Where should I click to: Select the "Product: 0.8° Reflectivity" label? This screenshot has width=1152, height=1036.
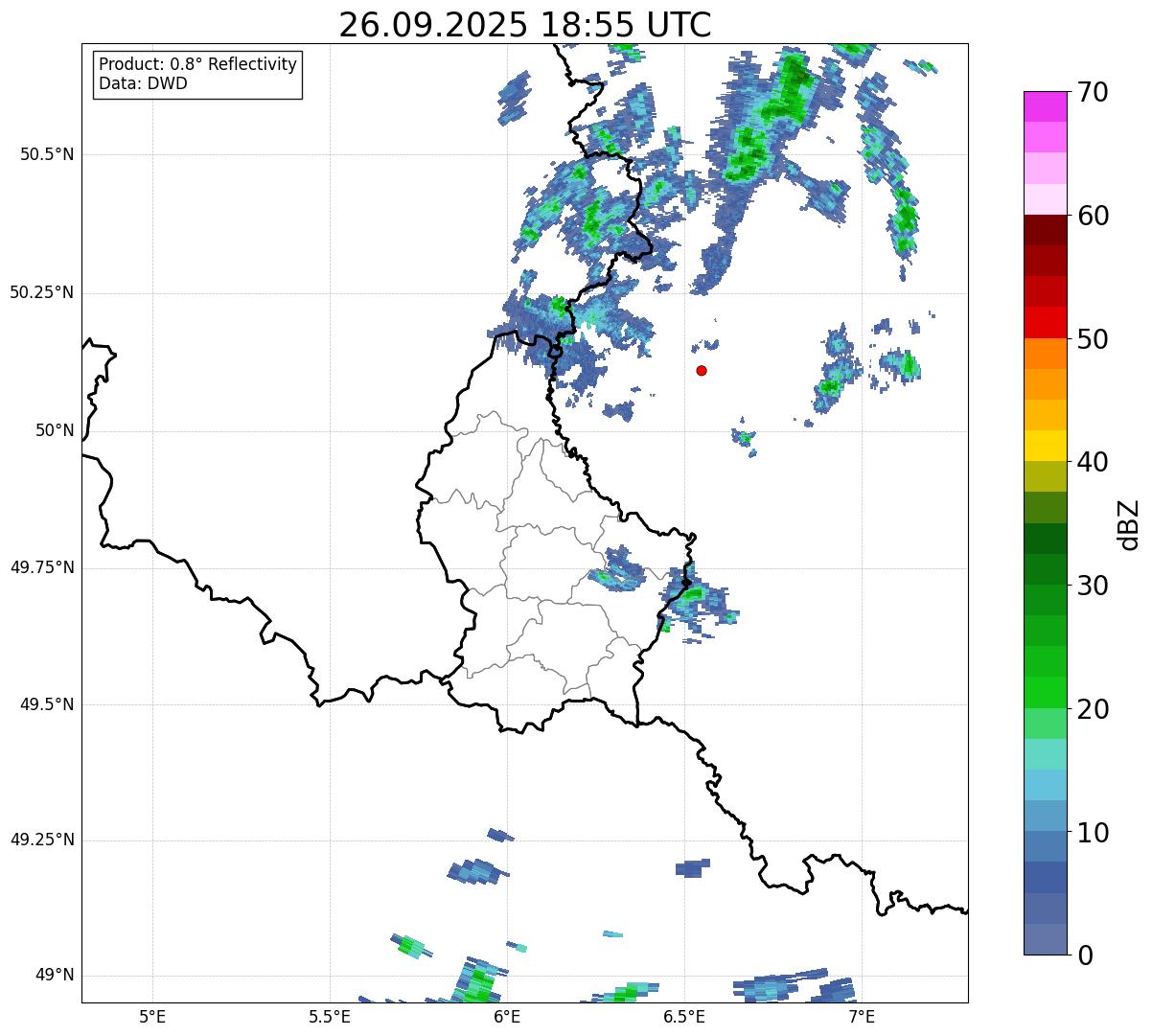coord(198,64)
